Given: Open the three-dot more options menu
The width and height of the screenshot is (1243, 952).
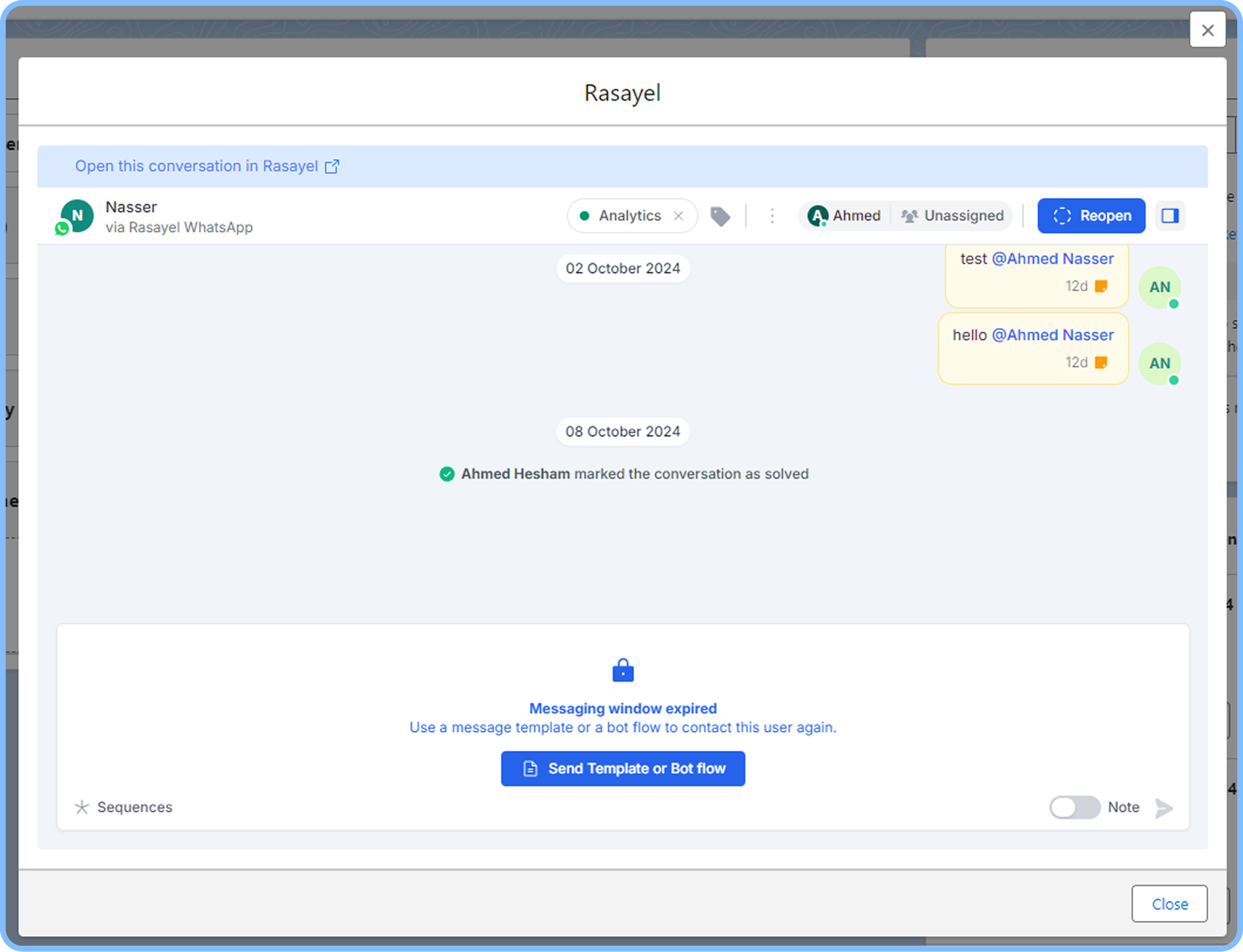Looking at the screenshot, I should click(772, 216).
